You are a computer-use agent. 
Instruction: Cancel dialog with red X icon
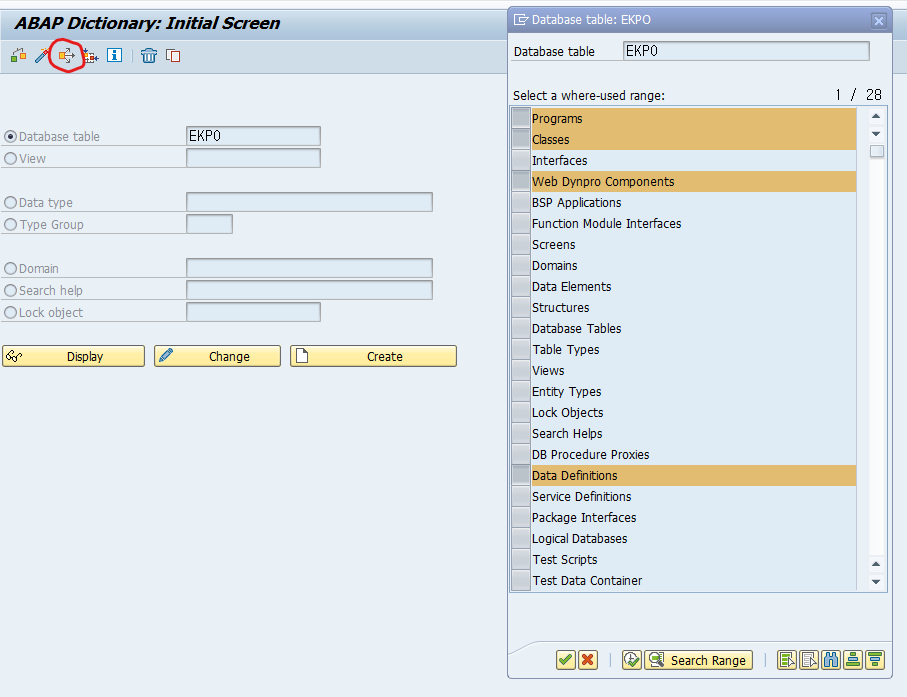click(588, 660)
